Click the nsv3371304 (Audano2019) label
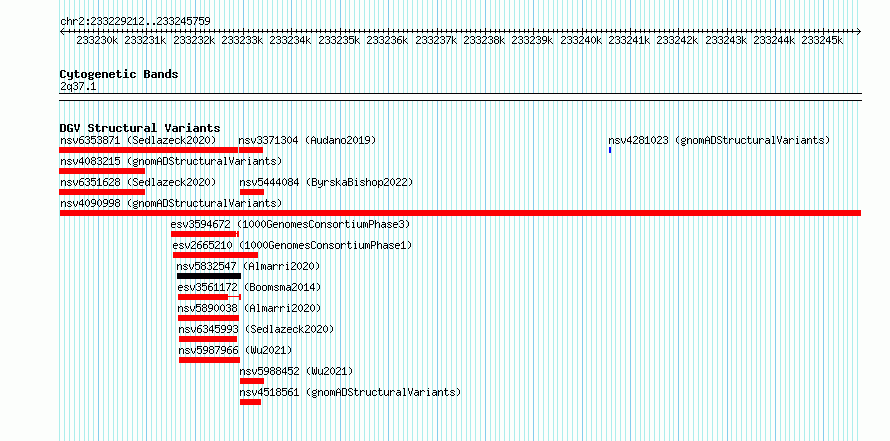 [x=307, y=140]
